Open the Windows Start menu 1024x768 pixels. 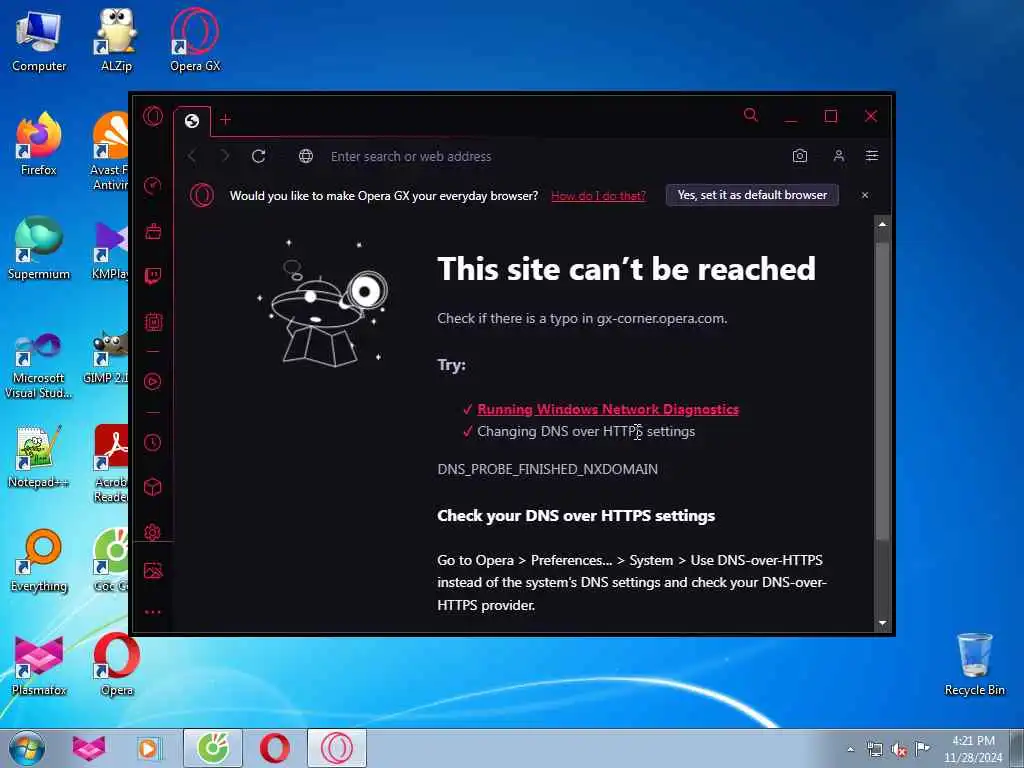click(27, 748)
